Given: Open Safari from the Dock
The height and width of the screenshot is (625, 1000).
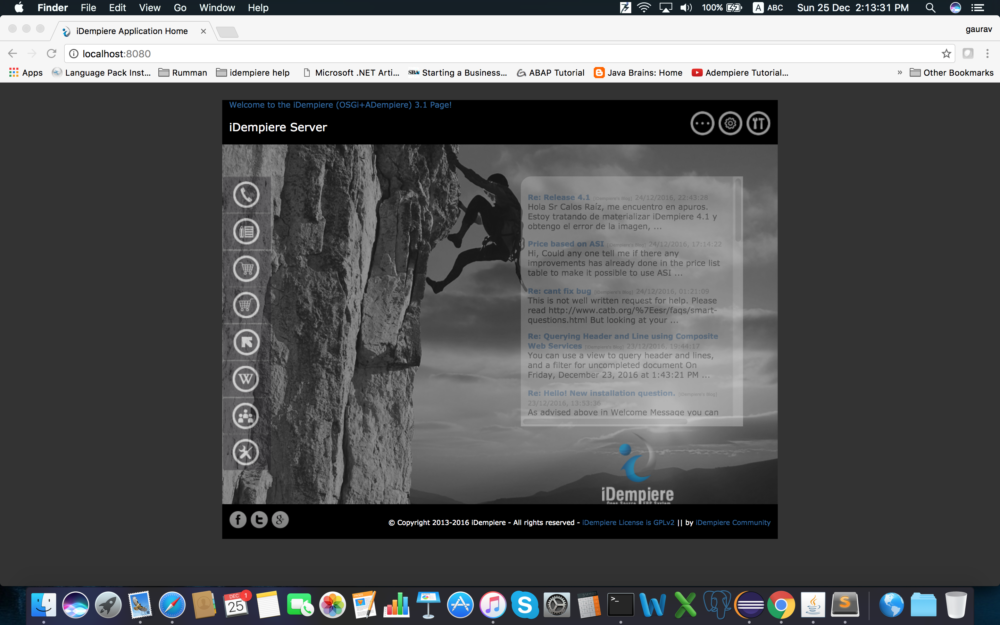Looking at the screenshot, I should 172,605.
